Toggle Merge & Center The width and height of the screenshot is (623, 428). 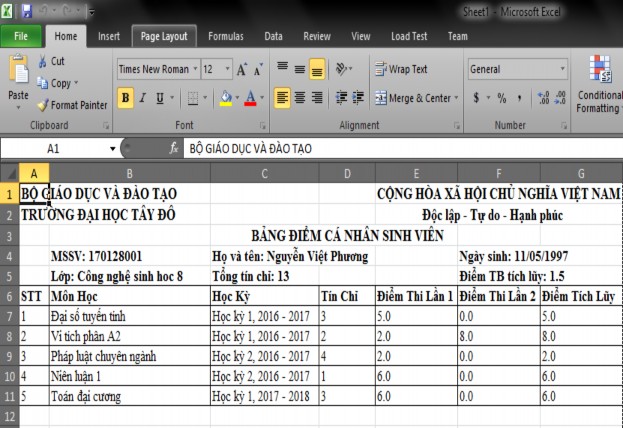point(413,98)
